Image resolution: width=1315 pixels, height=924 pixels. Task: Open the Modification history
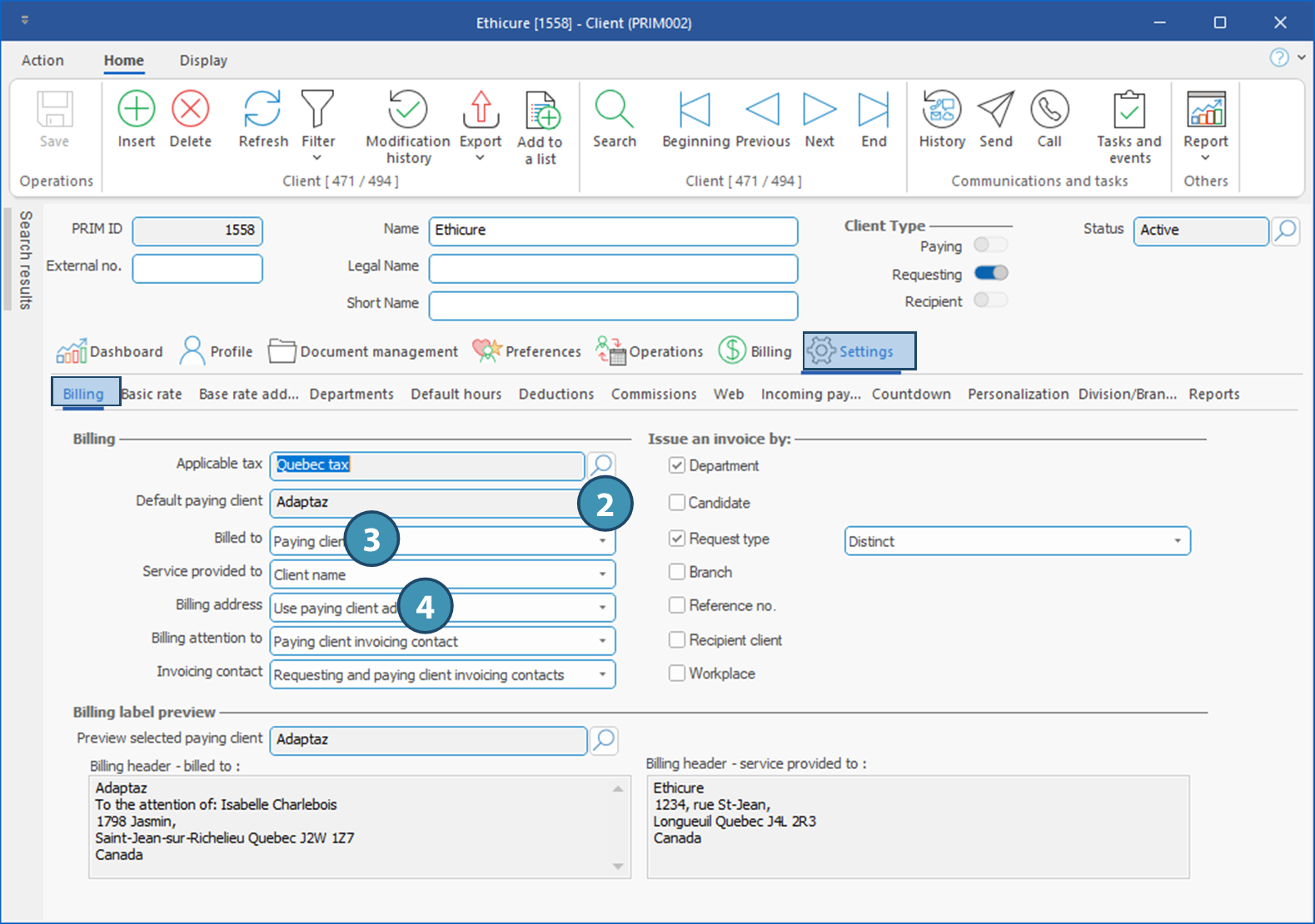(407, 110)
